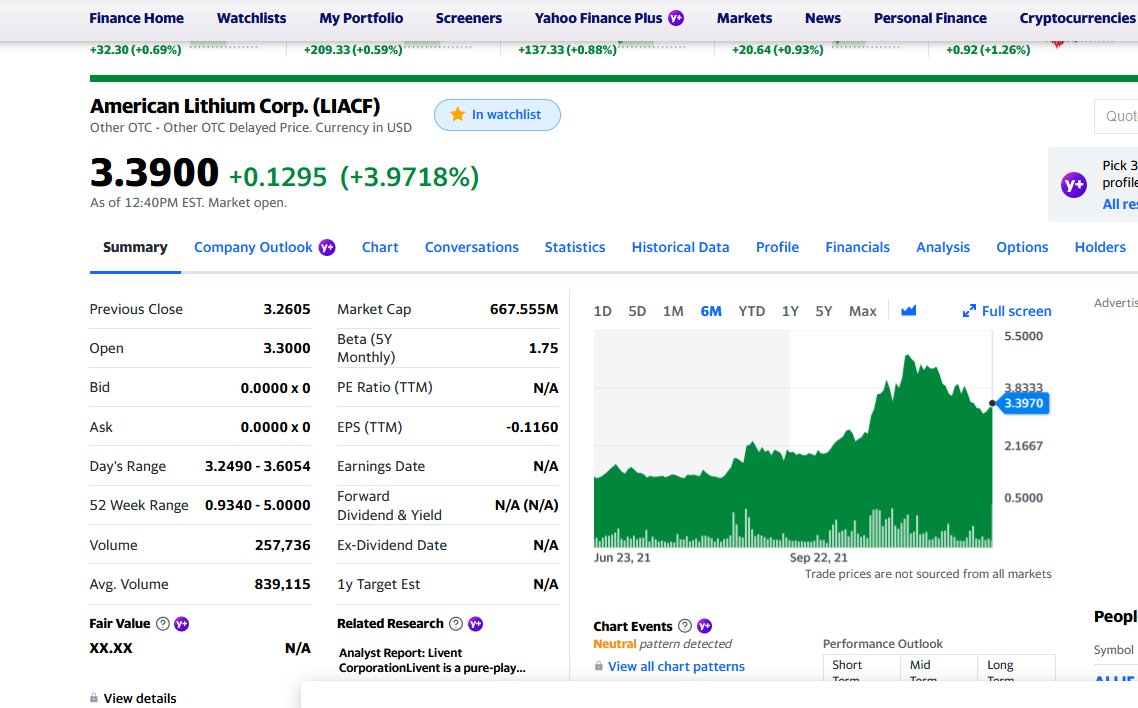1138x708 pixels.
Task: Open the Markets navigation item
Action: (745, 18)
